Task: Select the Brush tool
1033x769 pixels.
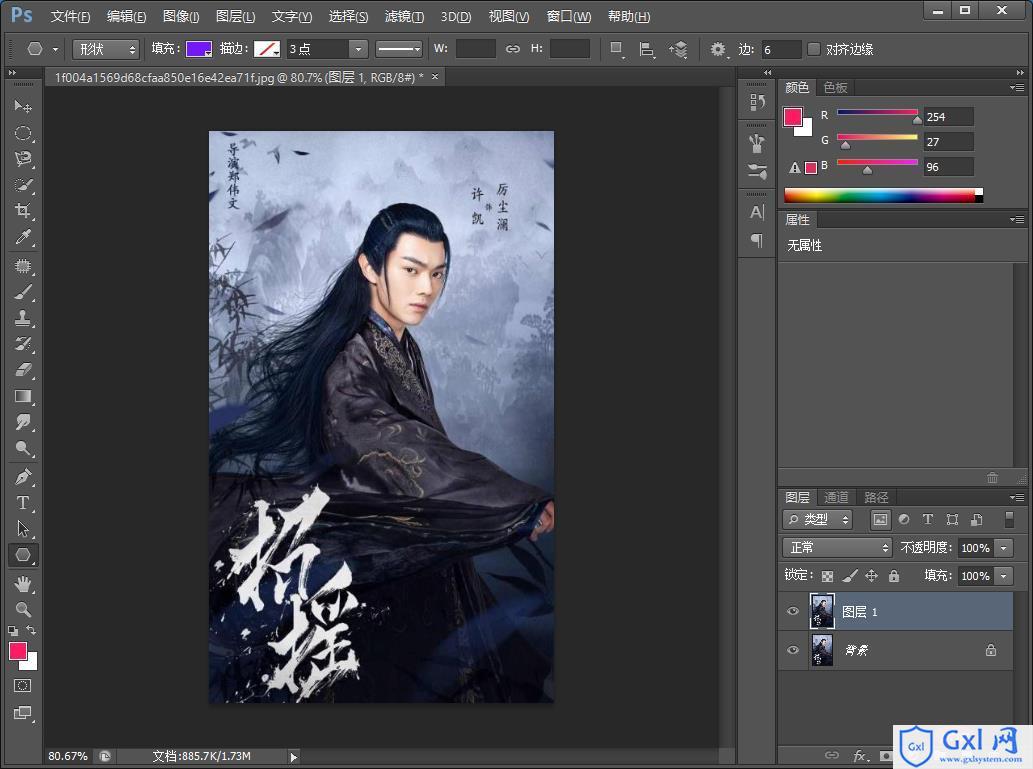Action: tap(23, 292)
